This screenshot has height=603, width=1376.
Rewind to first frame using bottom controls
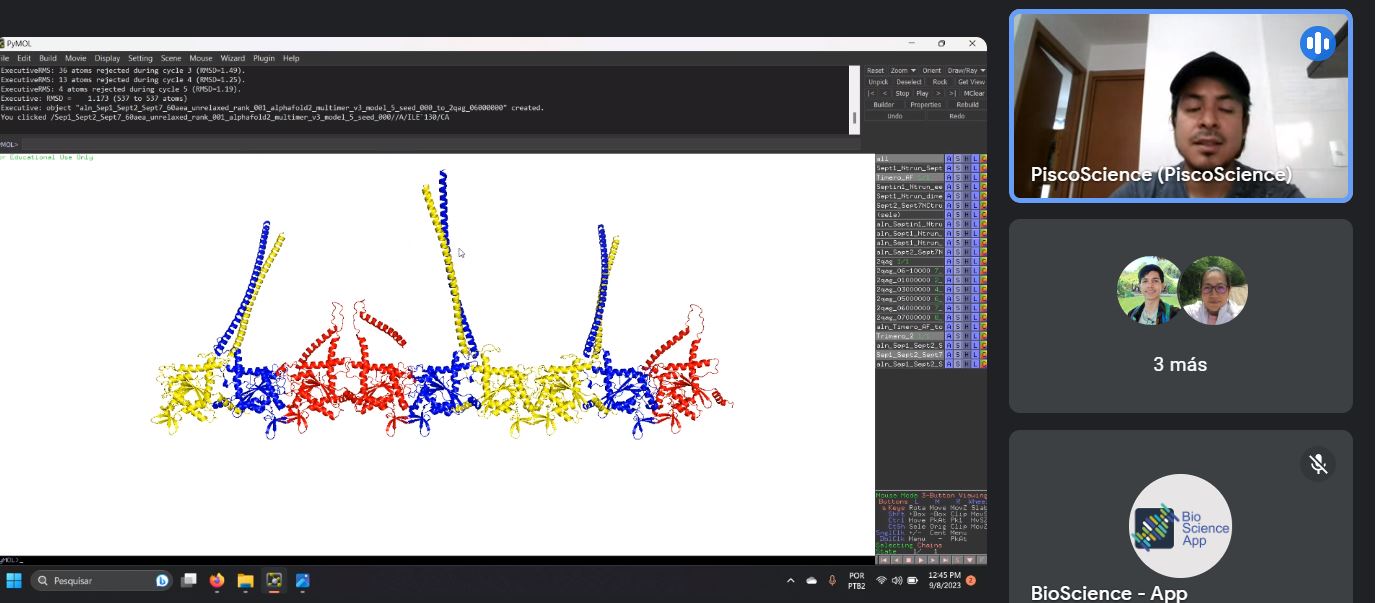click(883, 560)
